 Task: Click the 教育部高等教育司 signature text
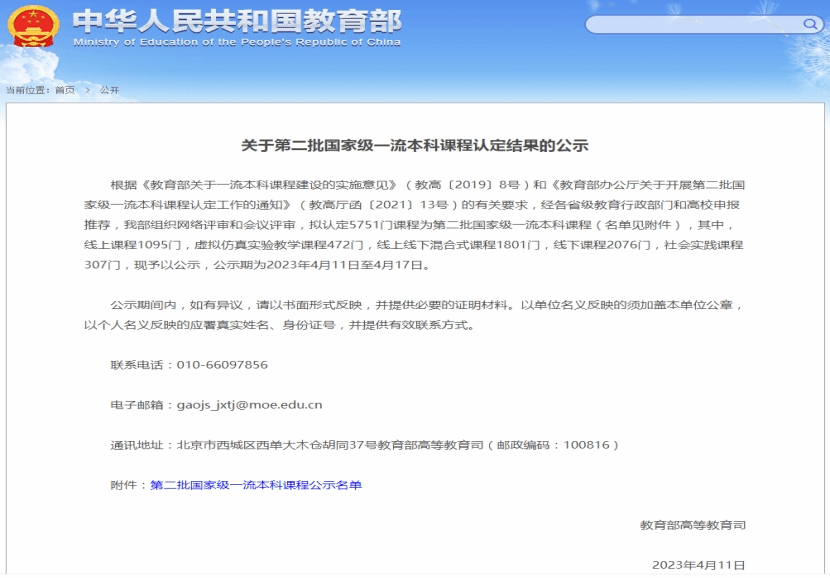(693, 525)
